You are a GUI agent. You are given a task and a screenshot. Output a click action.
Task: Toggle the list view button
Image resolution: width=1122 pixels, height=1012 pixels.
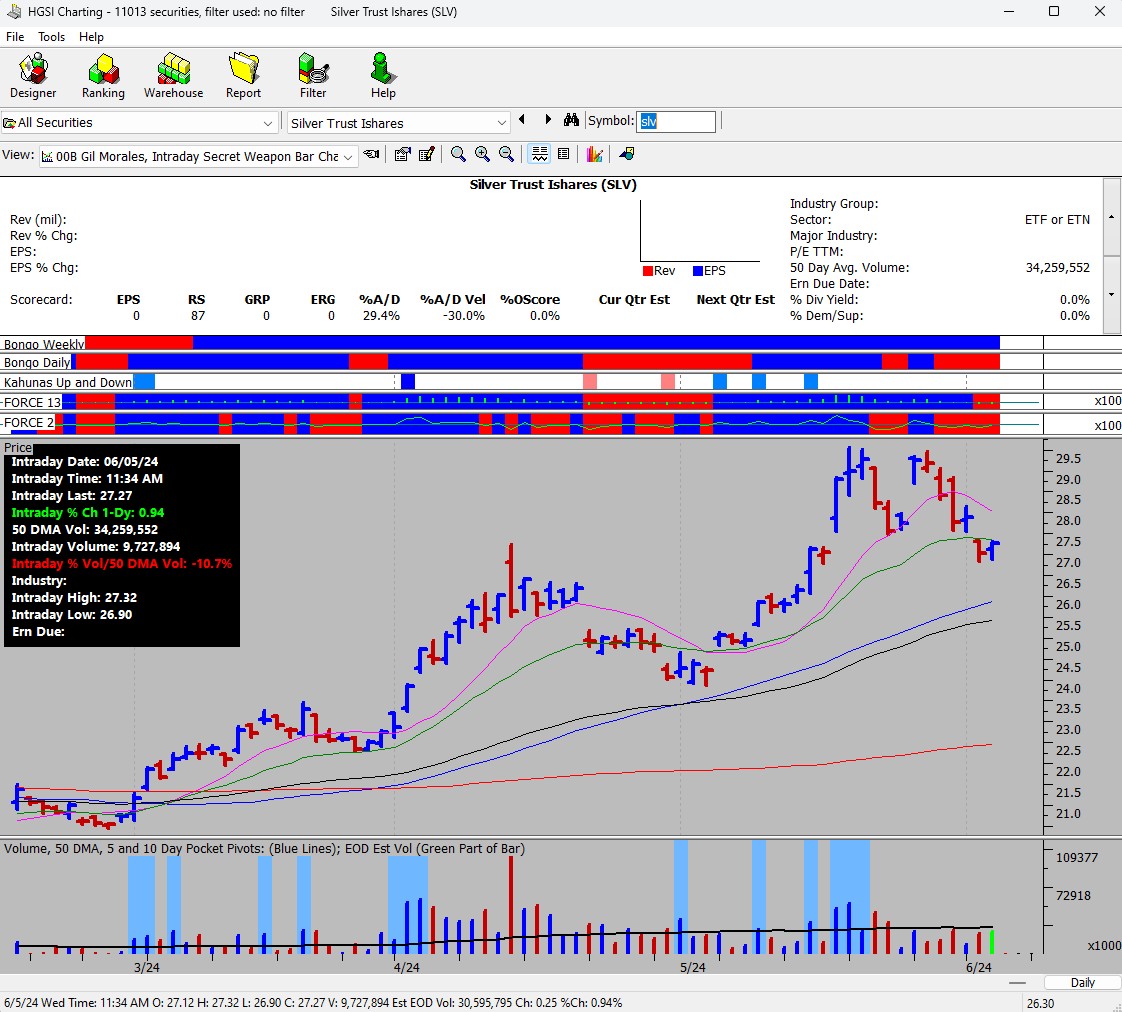coord(563,154)
